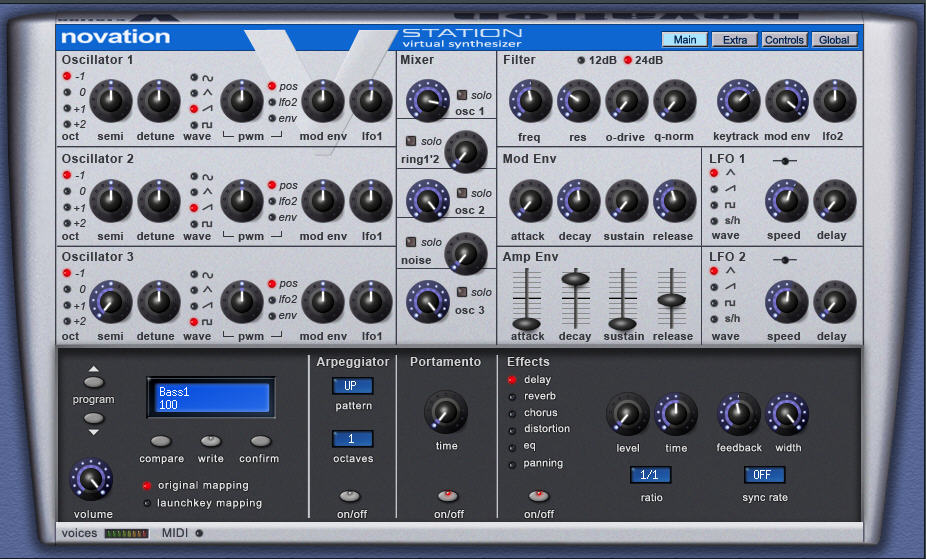Toggle solo for ring1*2 in Mixer

(411, 141)
